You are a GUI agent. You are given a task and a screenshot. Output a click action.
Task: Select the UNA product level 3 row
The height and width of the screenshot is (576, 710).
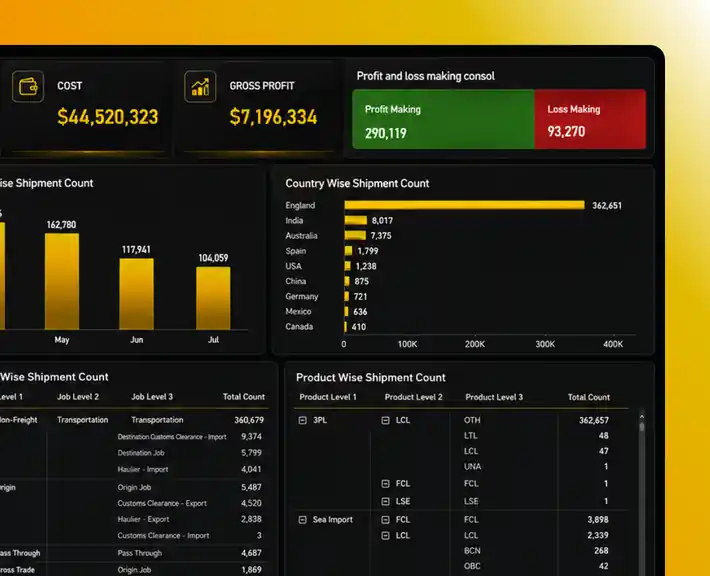pyautogui.click(x=472, y=466)
